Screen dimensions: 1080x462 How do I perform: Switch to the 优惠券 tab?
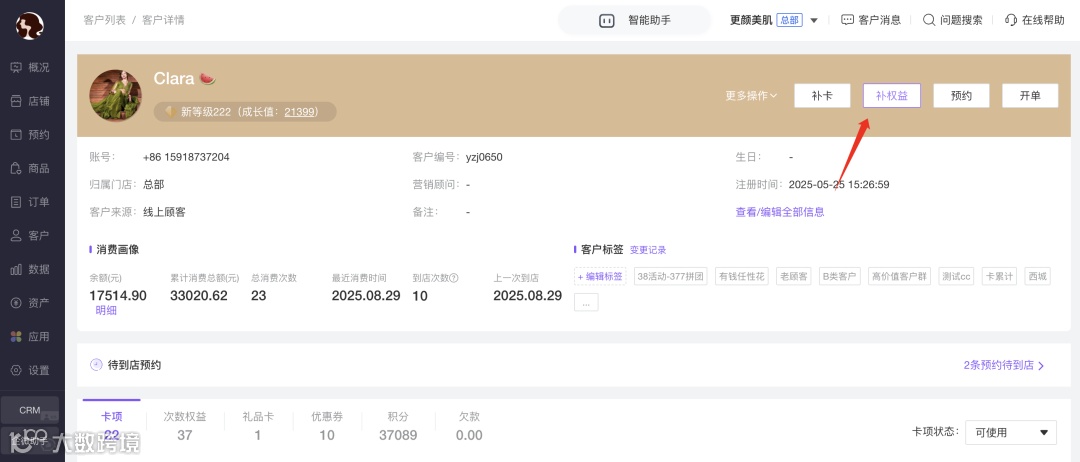326,426
